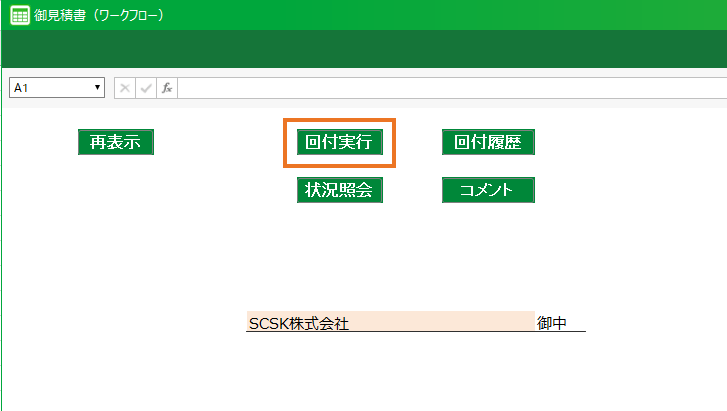This screenshot has width=727, height=411.
Task: Click the blank area beneath the 再表示 button
Action: [x=116, y=220]
